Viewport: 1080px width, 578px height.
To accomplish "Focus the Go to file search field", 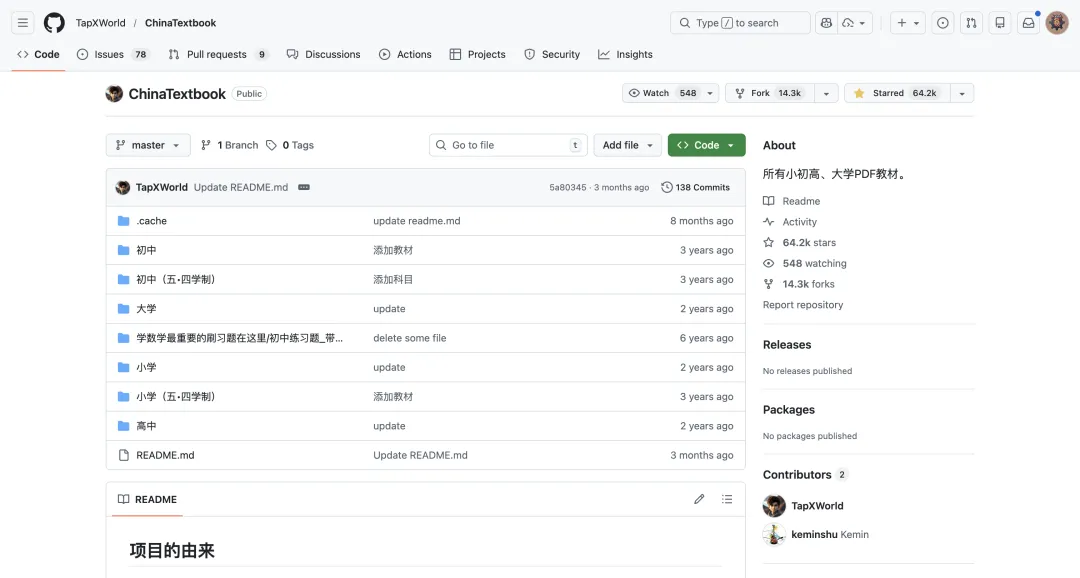I will [508, 145].
